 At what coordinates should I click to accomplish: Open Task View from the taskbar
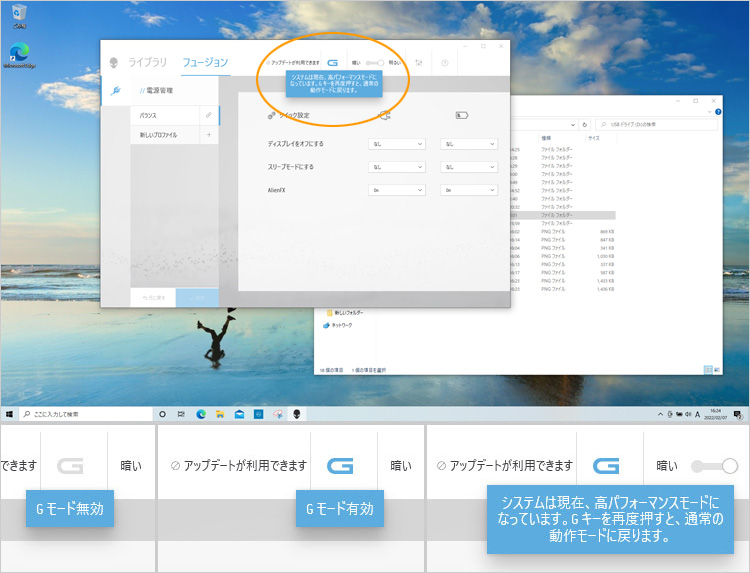click(x=181, y=414)
